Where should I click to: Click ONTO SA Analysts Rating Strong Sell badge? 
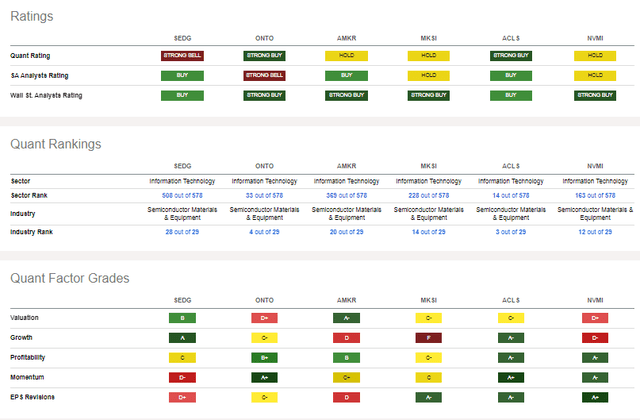click(264, 76)
